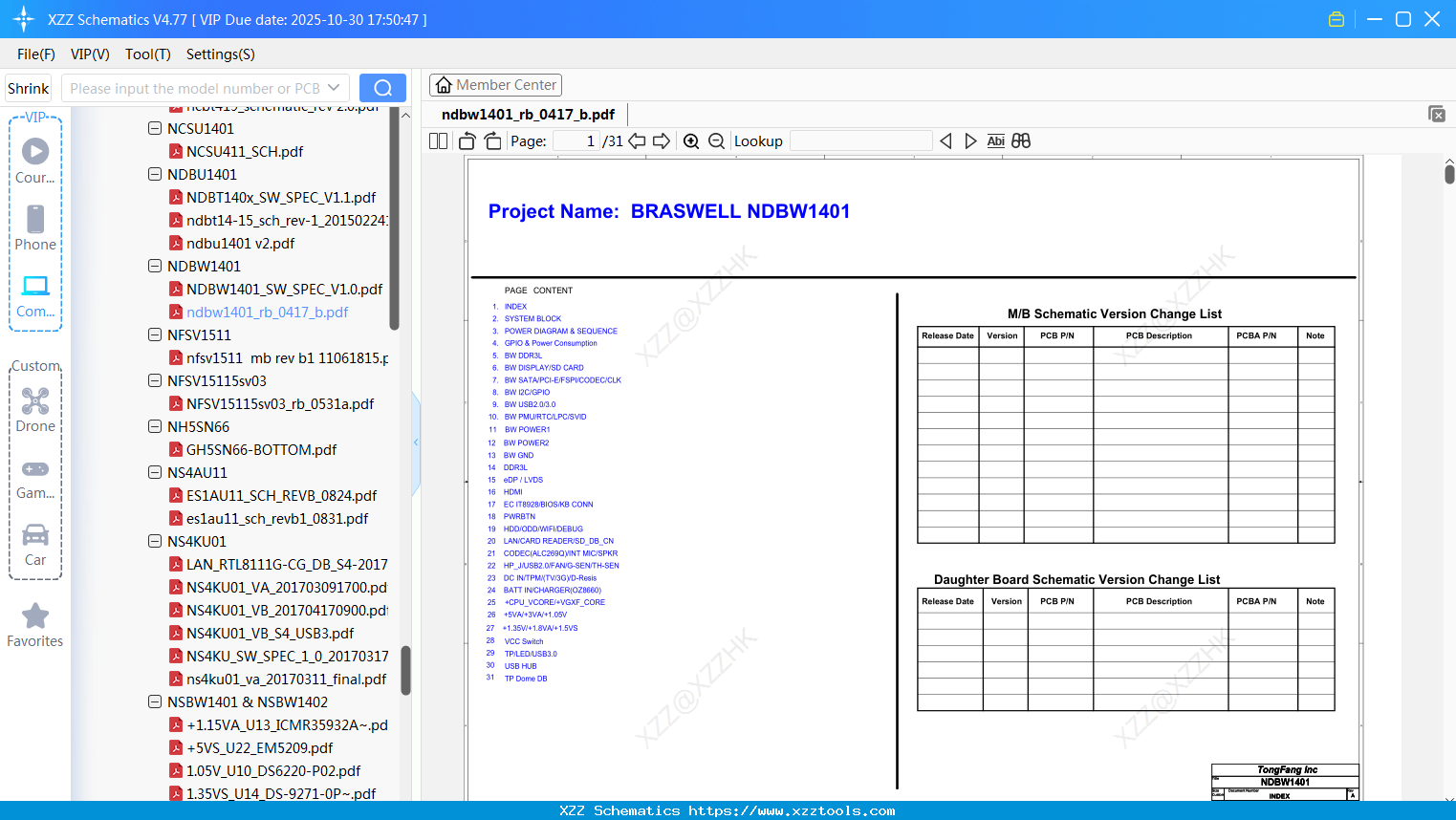
Task: Collapse the left panel splitter handle
Action: tap(416, 442)
